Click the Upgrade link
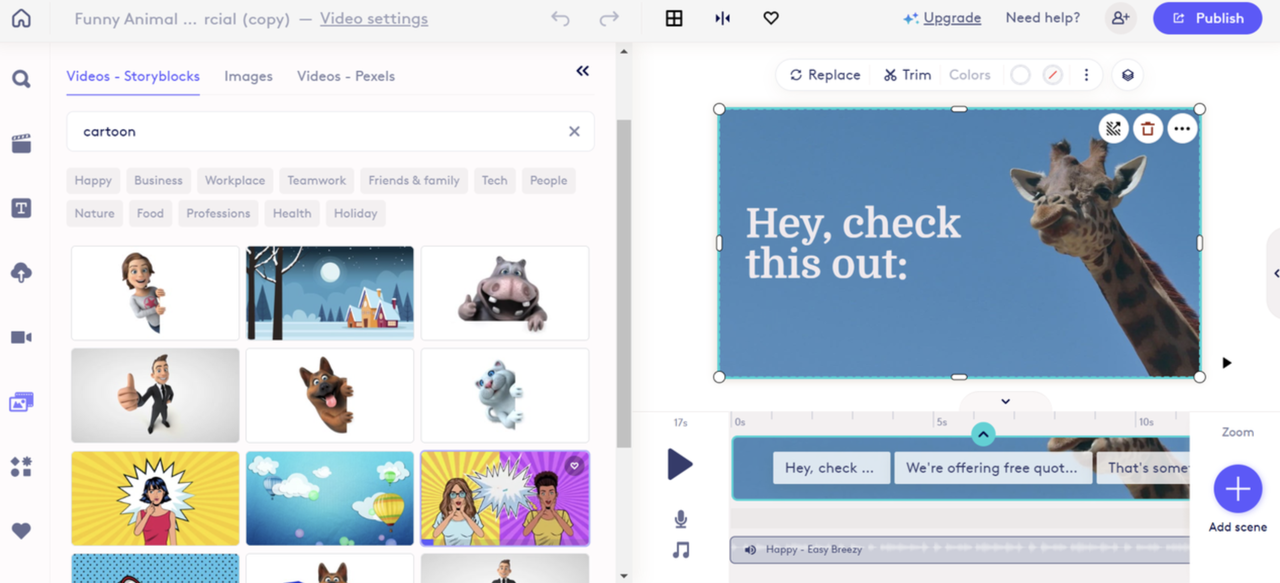 pos(952,18)
